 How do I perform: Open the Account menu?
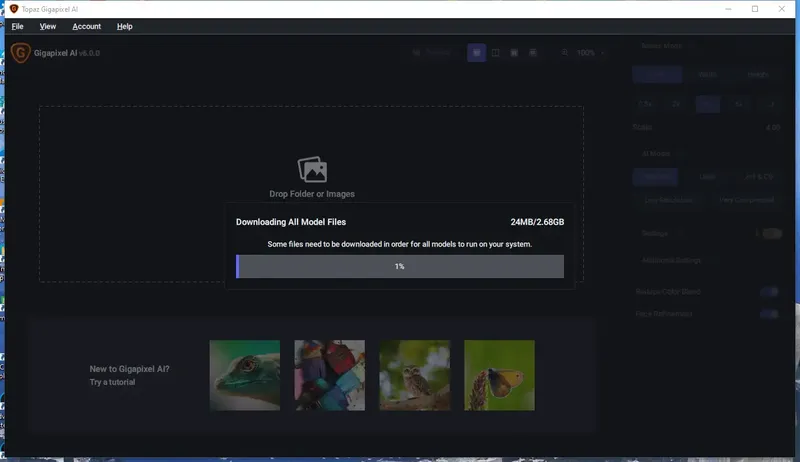point(86,27)
